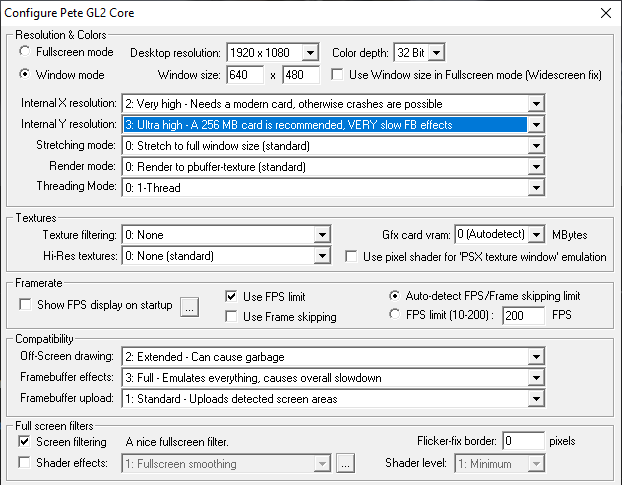Check Show FPS display on startup
The height and width of the screenshot is (485, 622).
(x=25, y=305)
